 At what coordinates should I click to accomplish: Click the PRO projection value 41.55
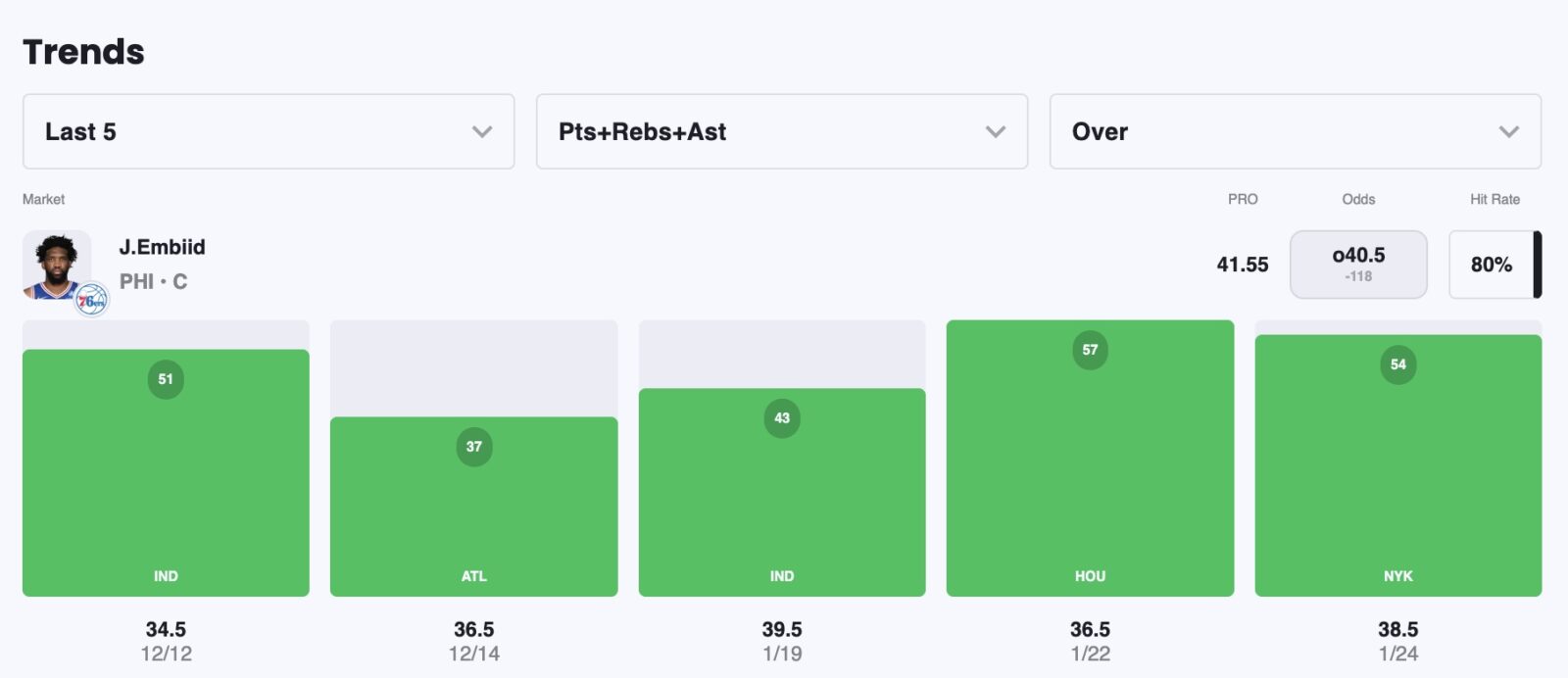[x=1243, y=265]
